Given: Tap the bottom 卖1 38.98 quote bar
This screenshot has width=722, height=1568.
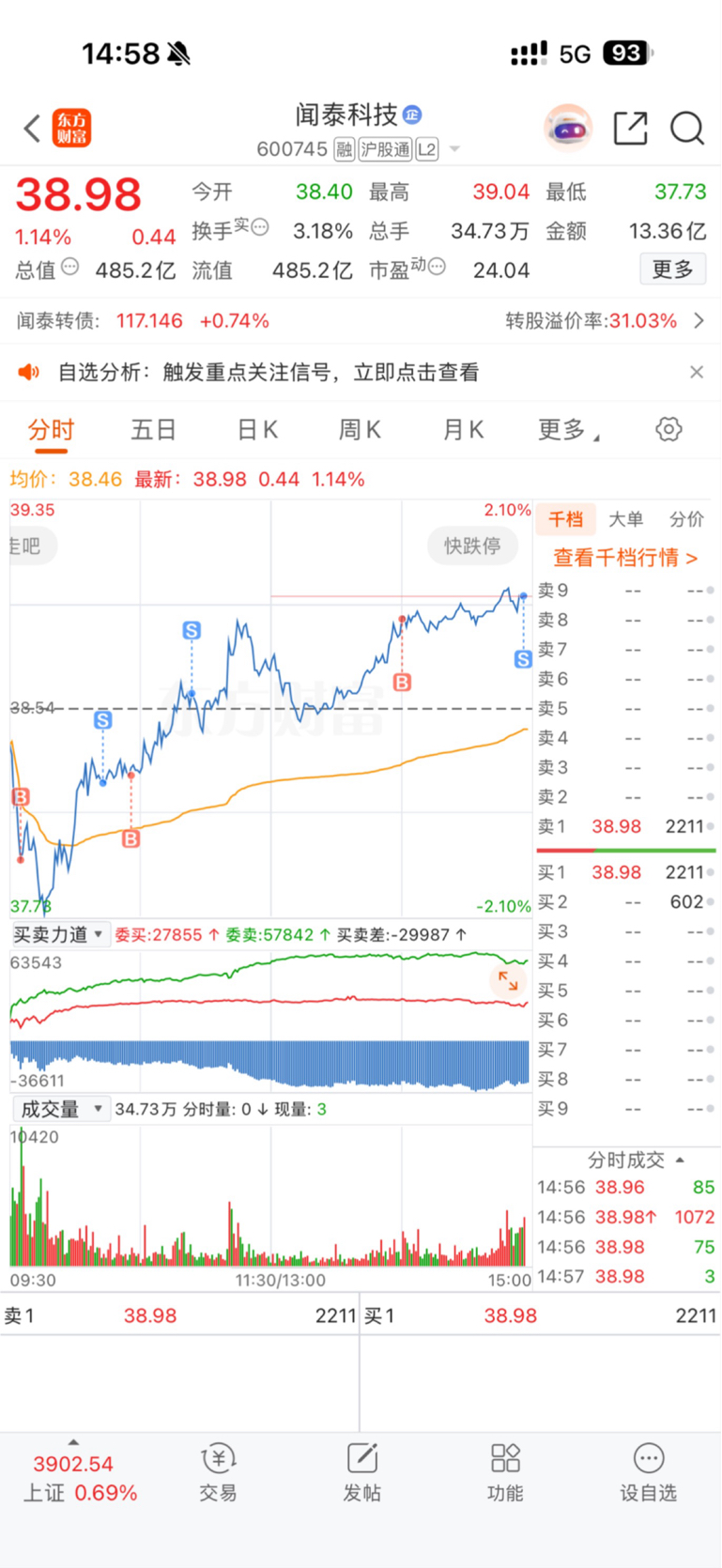Looking at the screenshot, I should pyautogui.click(x=179, y=1316).
